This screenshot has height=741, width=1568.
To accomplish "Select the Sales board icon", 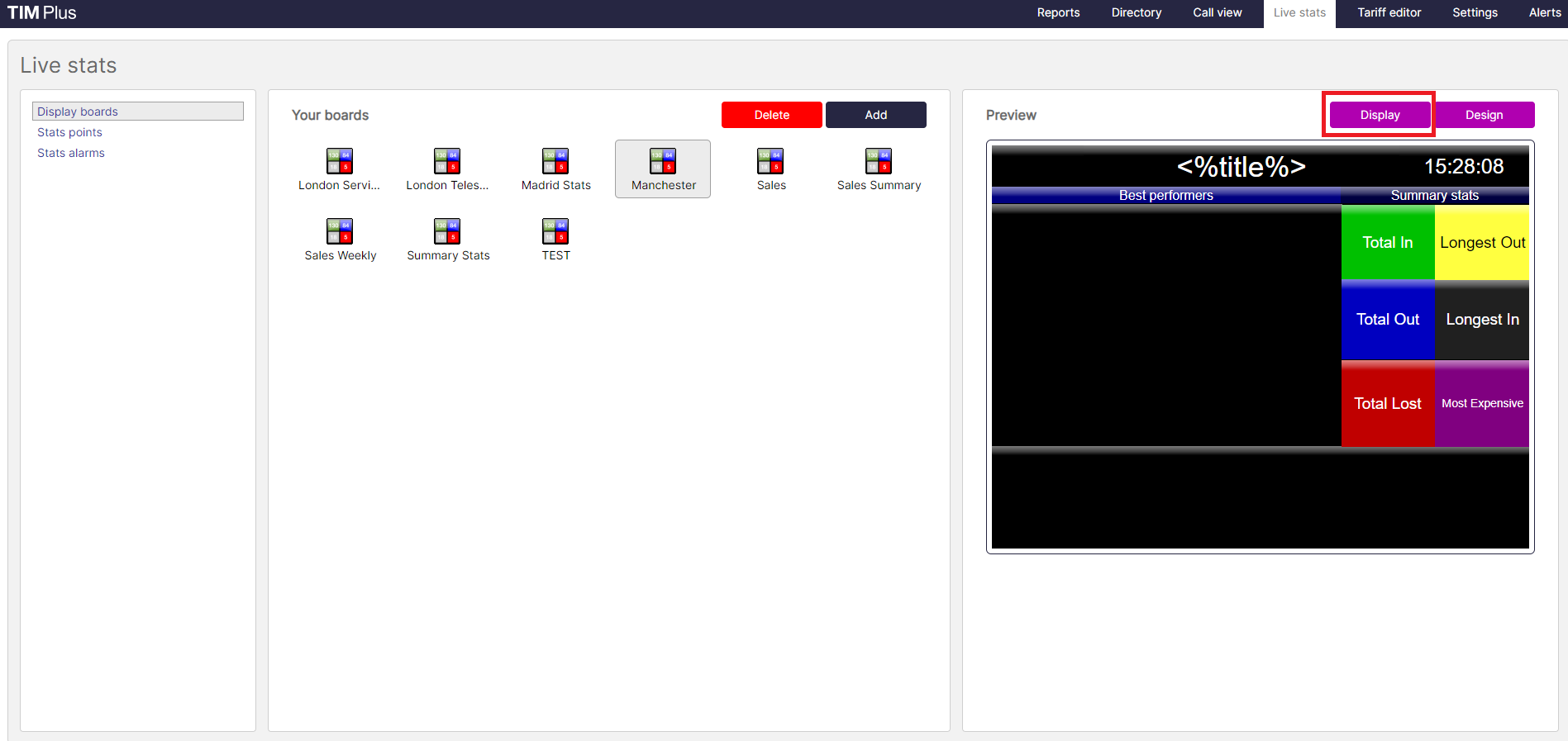I will pos(770,161).
